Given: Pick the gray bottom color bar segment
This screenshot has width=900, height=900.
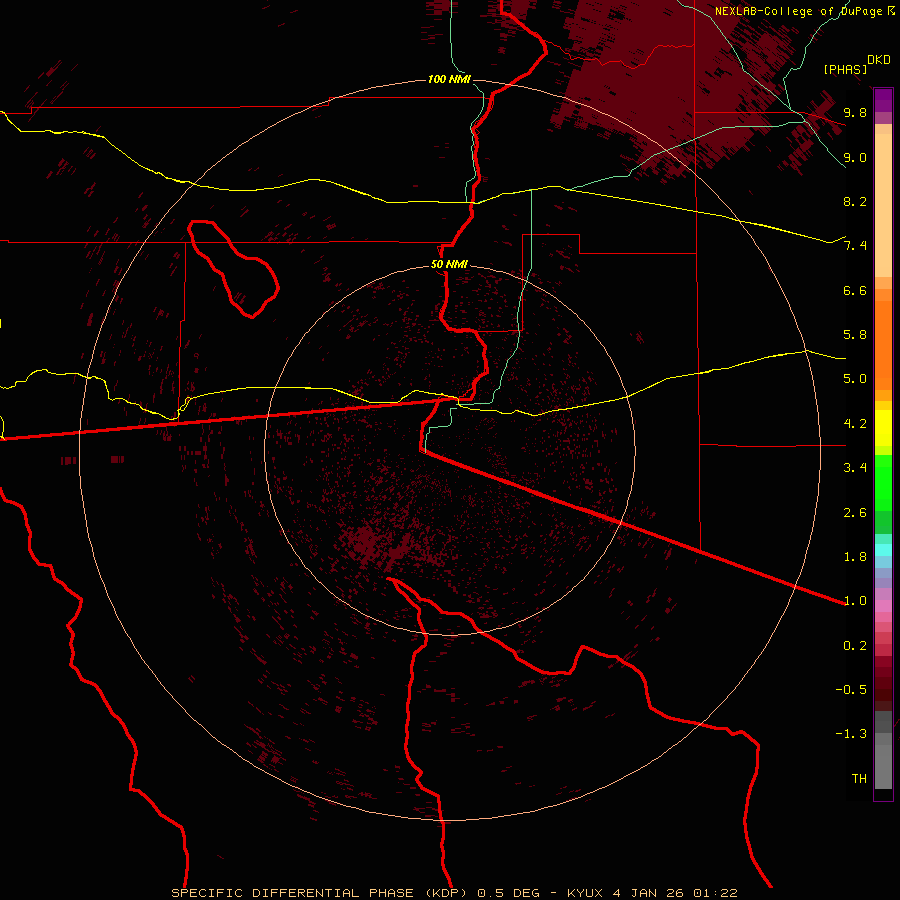Looking at the screenshot, I should point(883,768).
